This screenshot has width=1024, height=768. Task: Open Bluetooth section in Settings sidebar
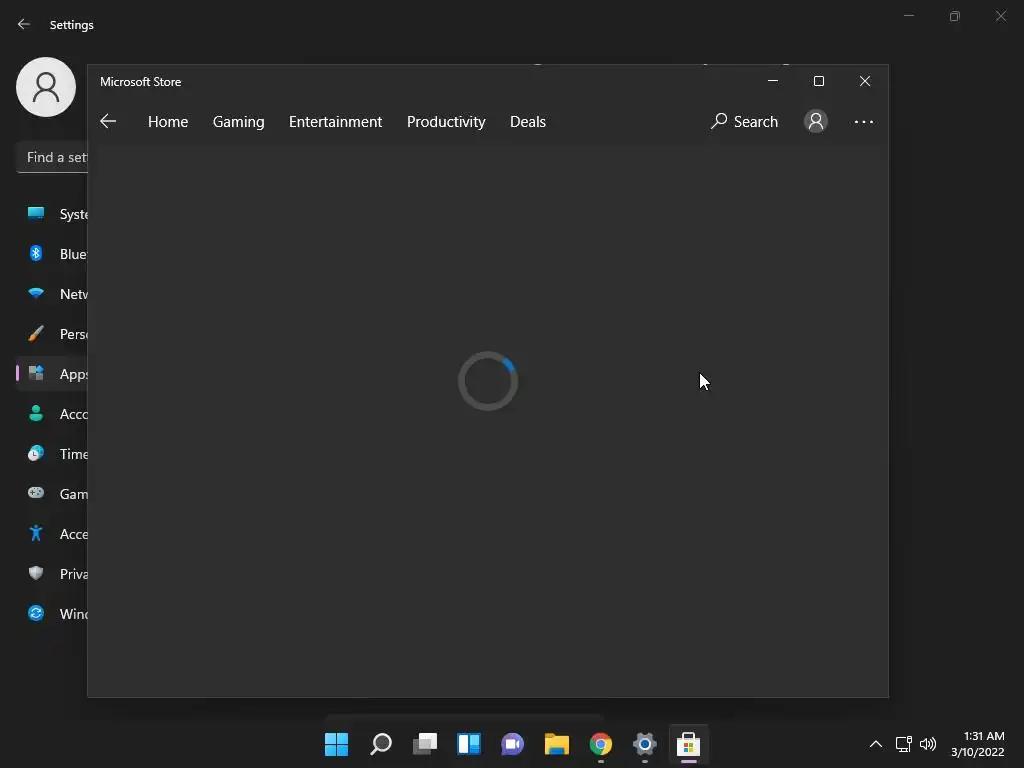[x=52, y=253]
